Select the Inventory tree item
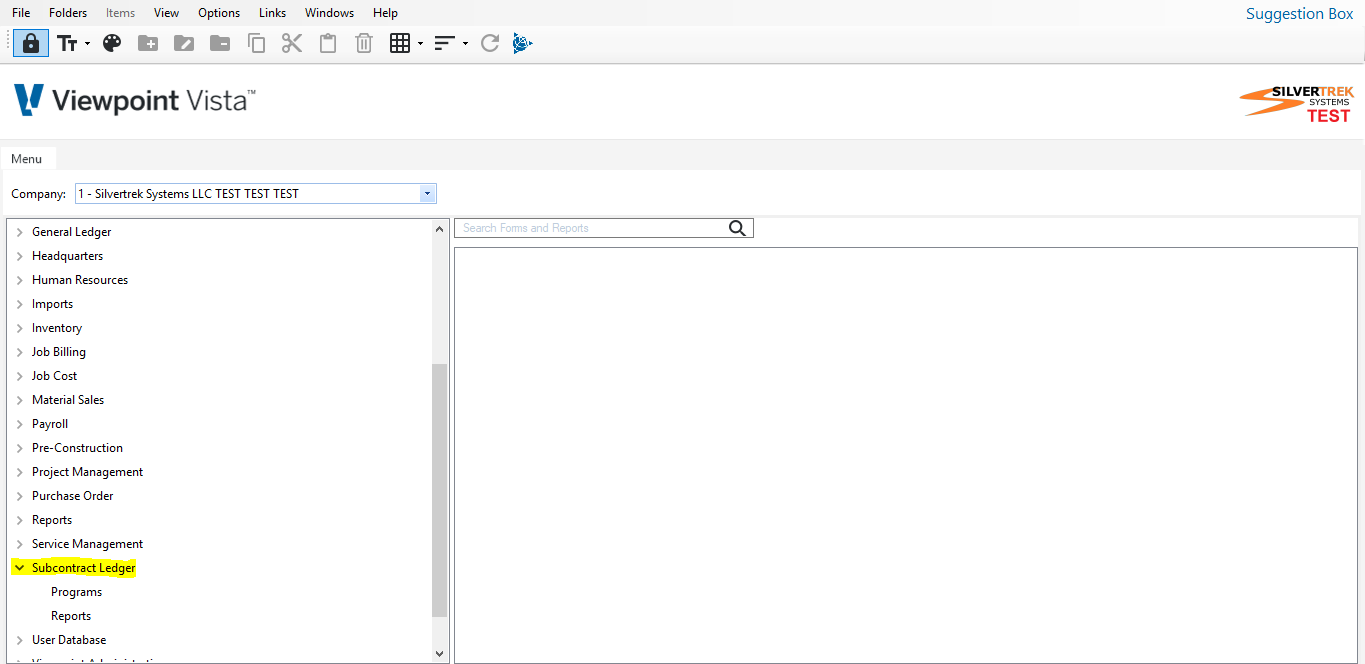The width and height of the screenshot is (1365, 664). point(57,328)
